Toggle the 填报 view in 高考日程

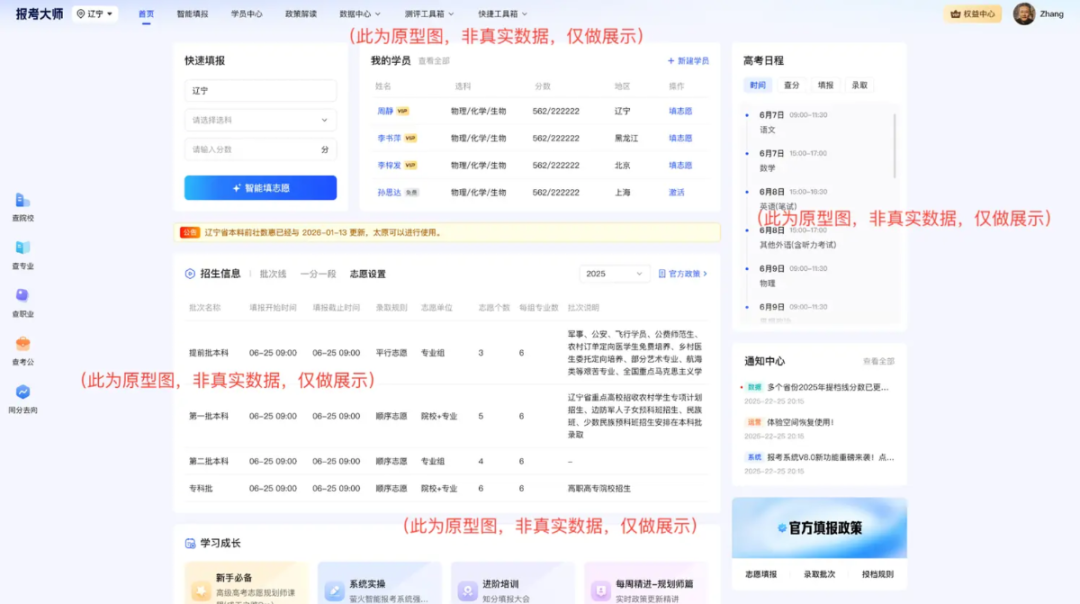[828, 85]
